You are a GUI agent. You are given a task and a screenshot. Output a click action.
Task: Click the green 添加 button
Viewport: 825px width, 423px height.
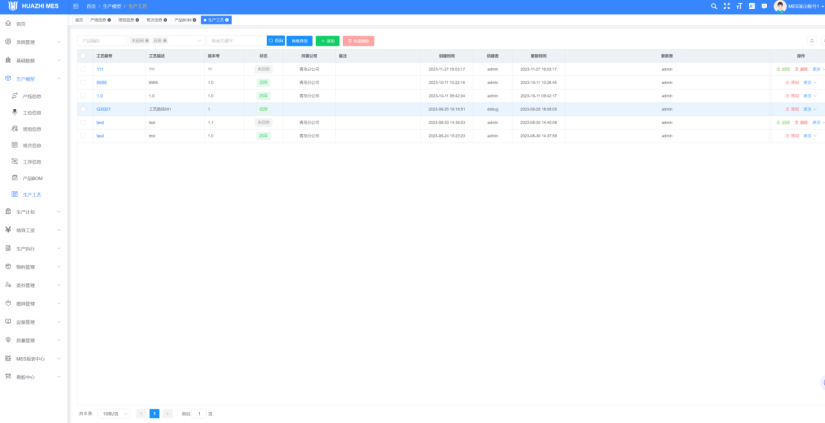327,41
